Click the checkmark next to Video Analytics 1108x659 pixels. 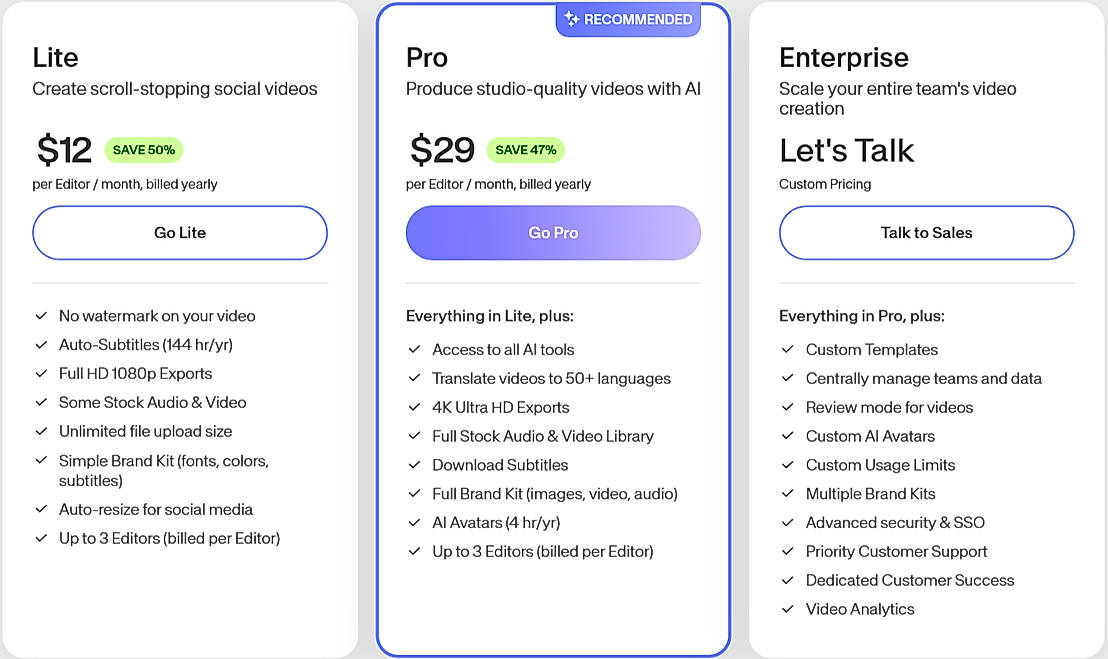(788, 609)
